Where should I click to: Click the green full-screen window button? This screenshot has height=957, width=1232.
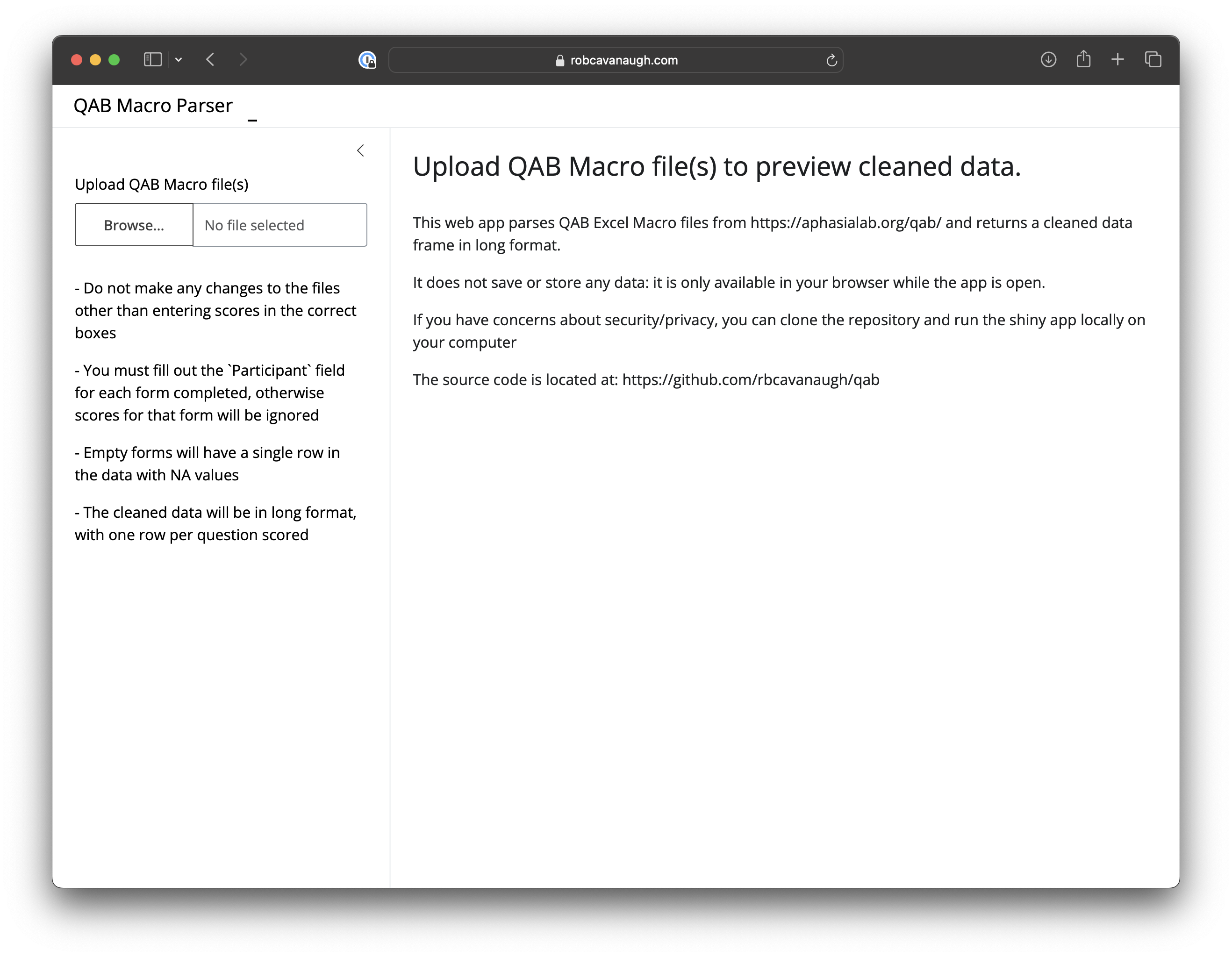coord(114,60)
